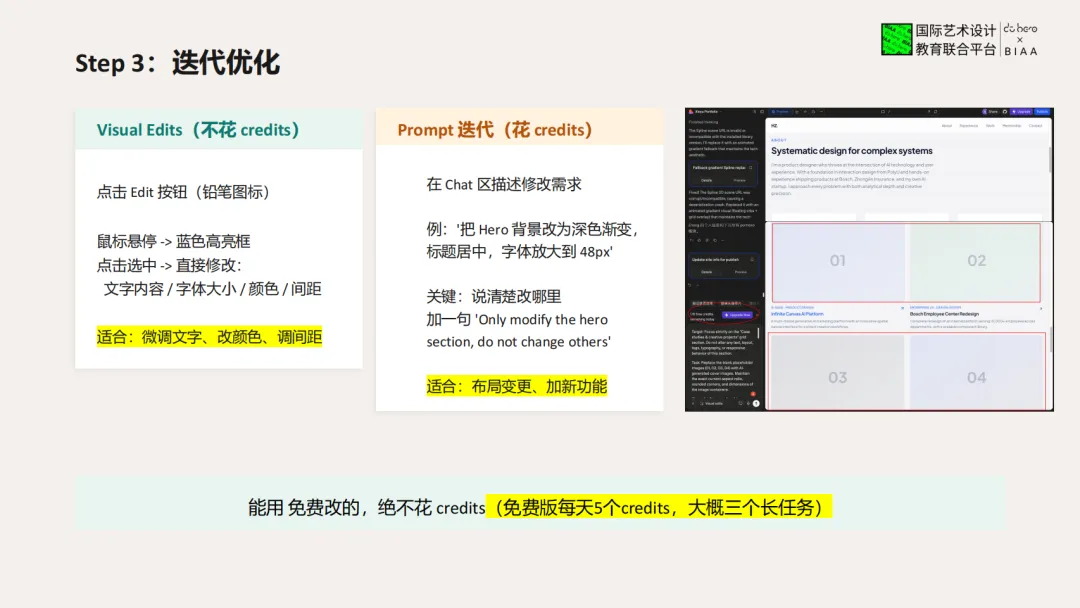Open the Experience link in site navigation
The width and height of the screenshot is (1080, 608).
tap(968, 125)
